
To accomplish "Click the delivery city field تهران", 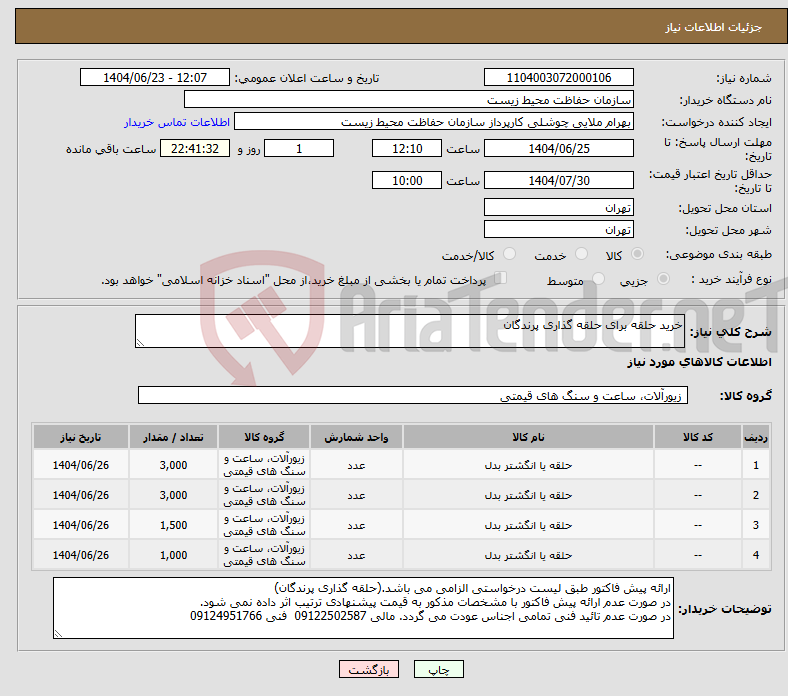I will point(558,229).
